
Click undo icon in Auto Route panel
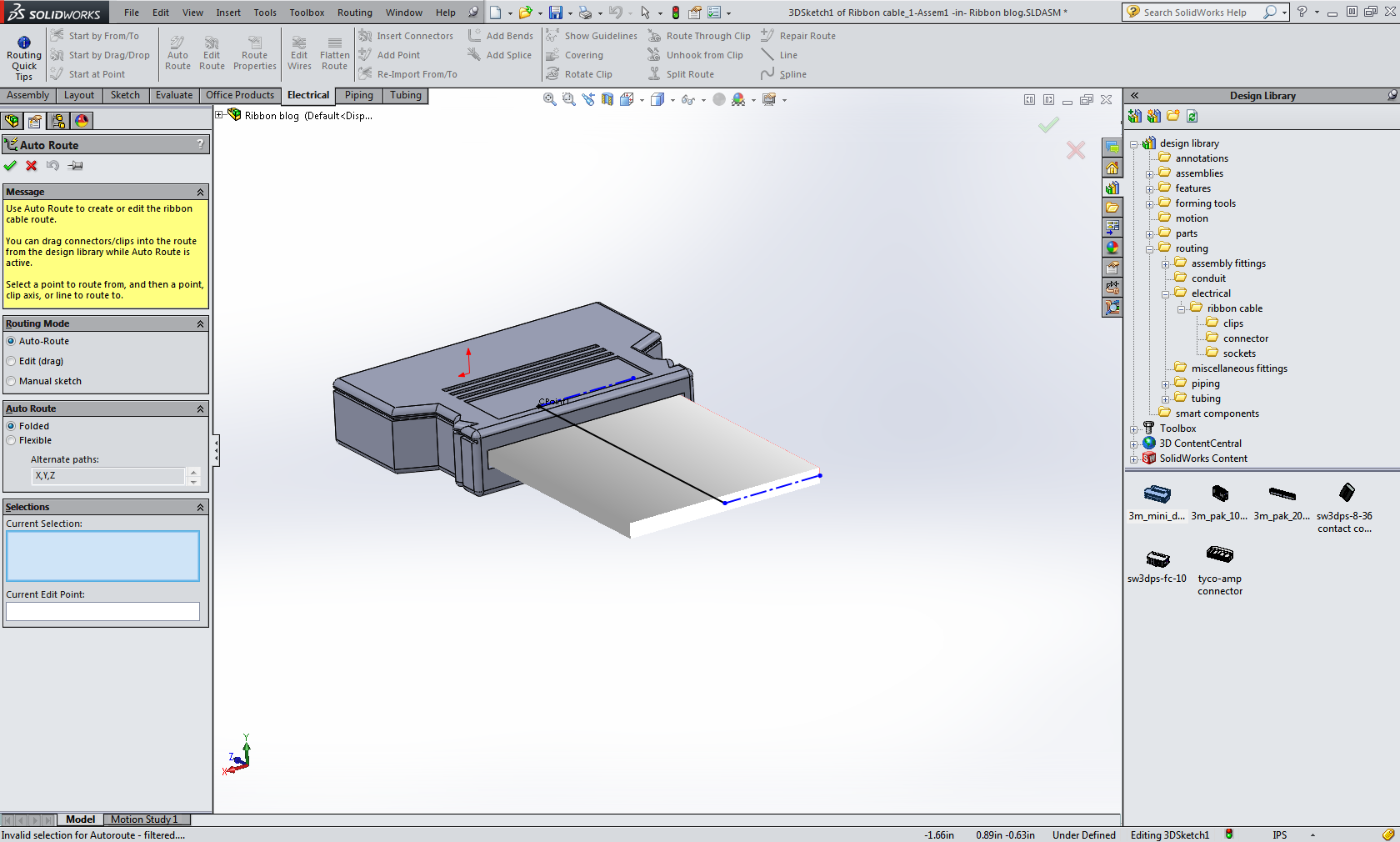pos(52,165)
